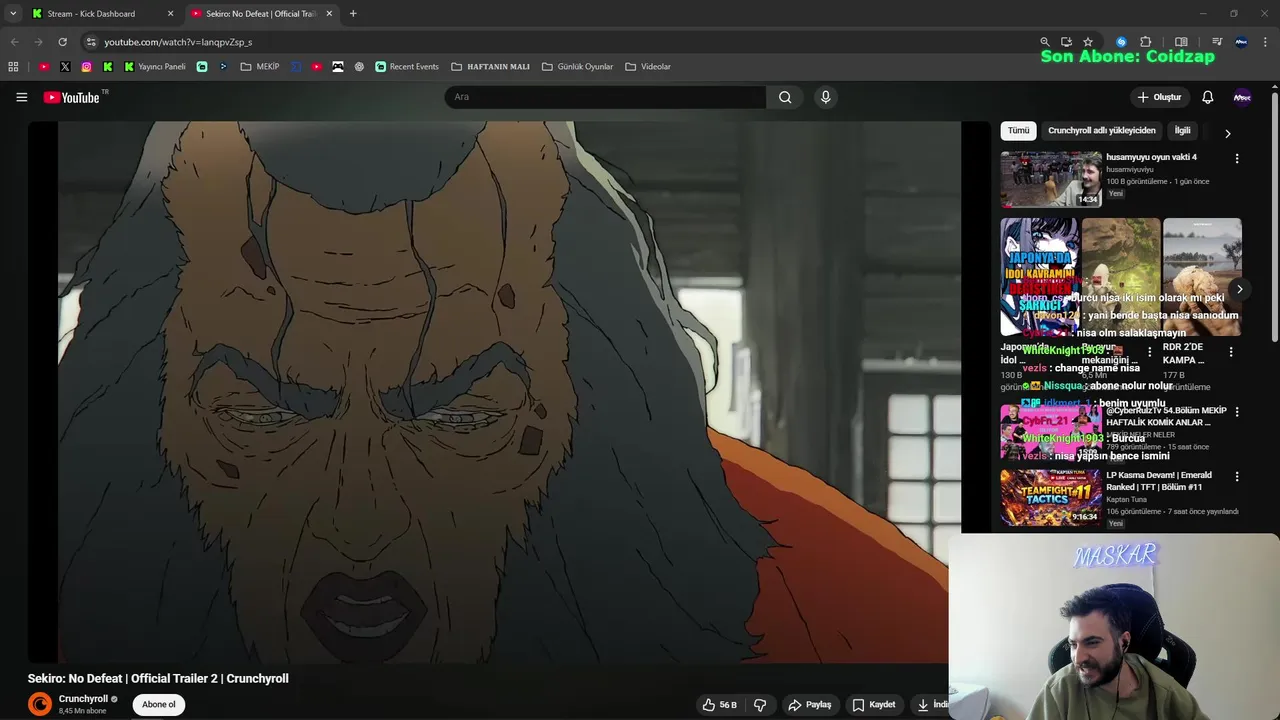Open husamyuyu oyun vakti 4 video thumbnail
This screenshot has height=720, width=1280.
tap(1051, 179)
